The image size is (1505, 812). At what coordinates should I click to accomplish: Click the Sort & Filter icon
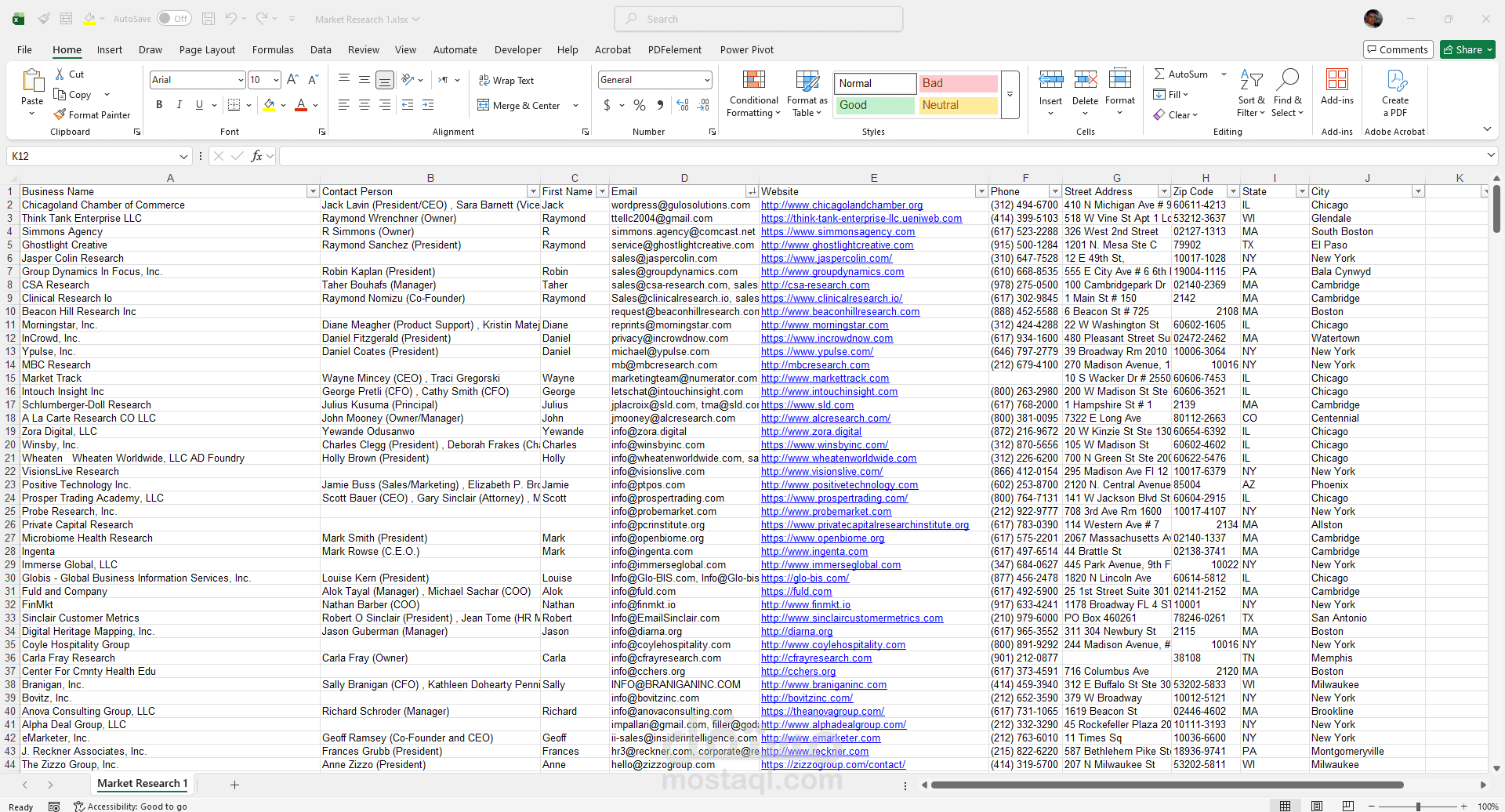[1251, 80]
